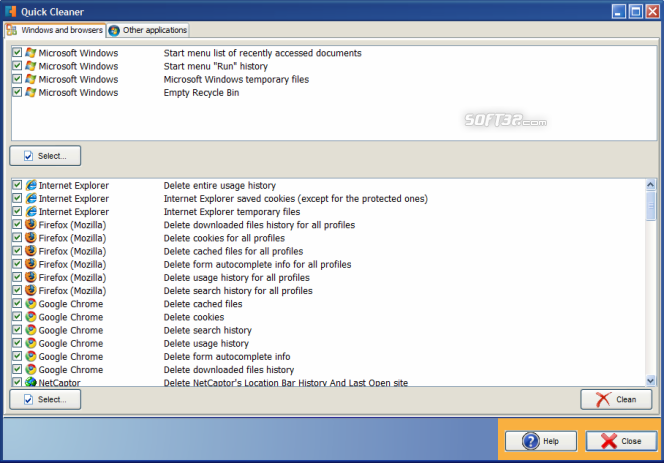Toggle NetCaptor row checkbox
This screenshot has width=664, height=463.
(17, 382)
